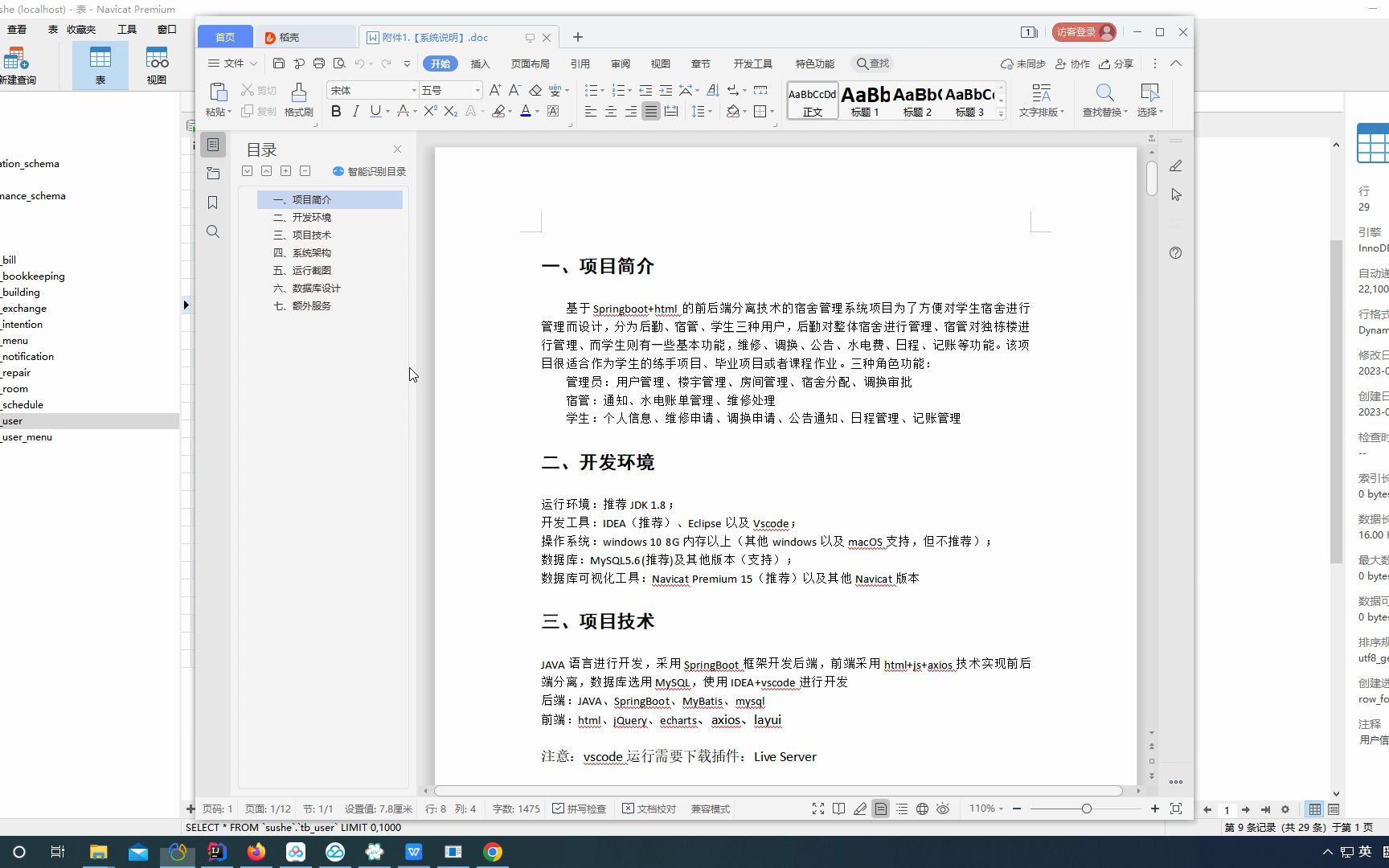This screenshot has width=1389, height=868.
Task: Click the search icon in sidebar panel
Action: click(213, 231)
